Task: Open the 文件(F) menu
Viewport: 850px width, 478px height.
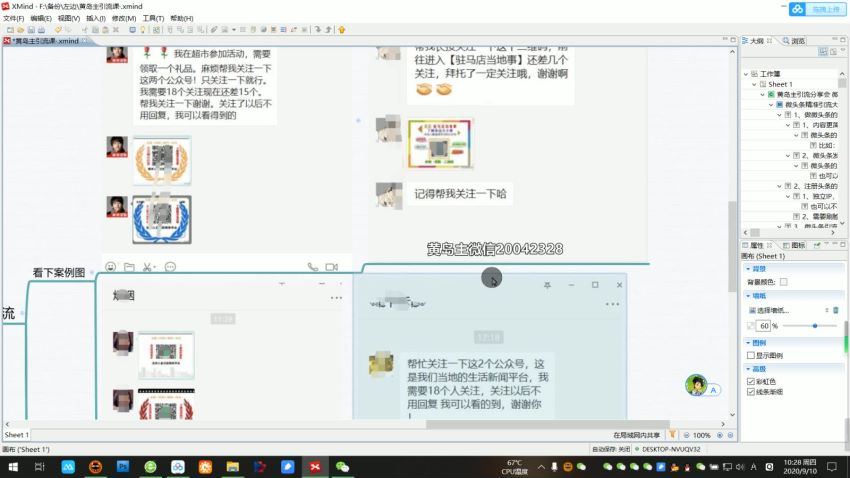Action: click(x=14, y=18)
